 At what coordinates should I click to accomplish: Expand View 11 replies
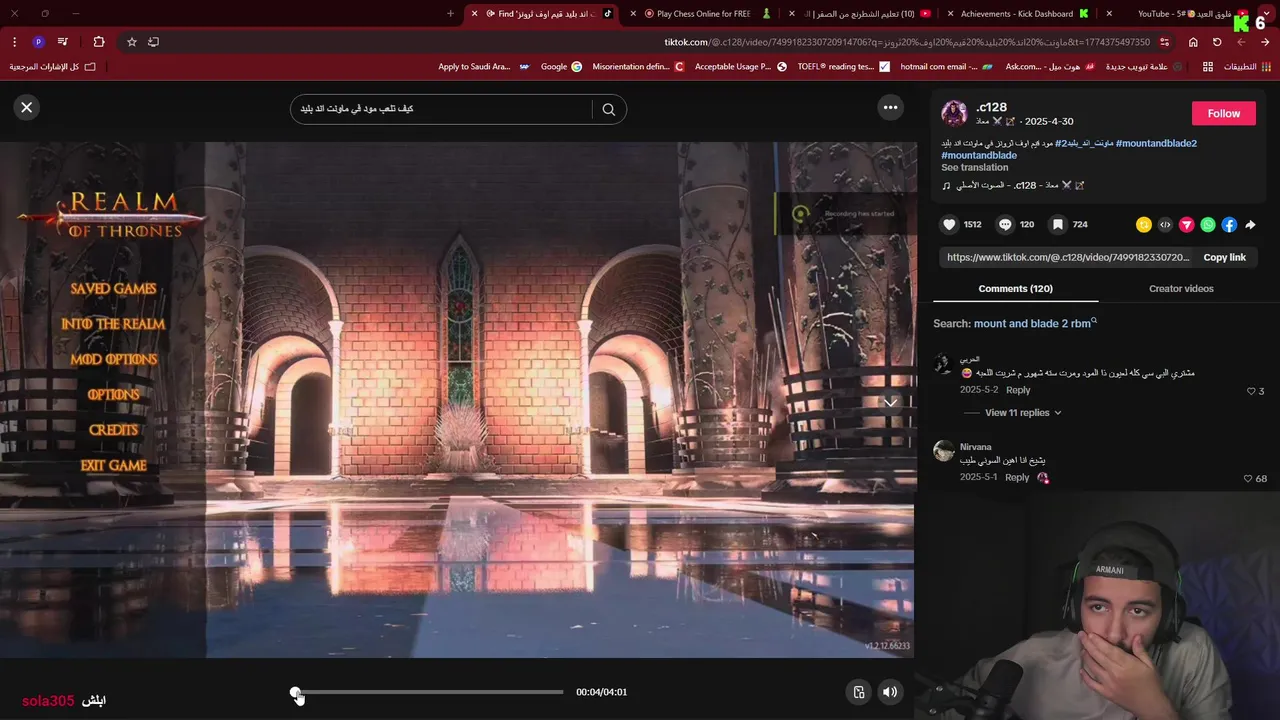[x=1022, y=413]
